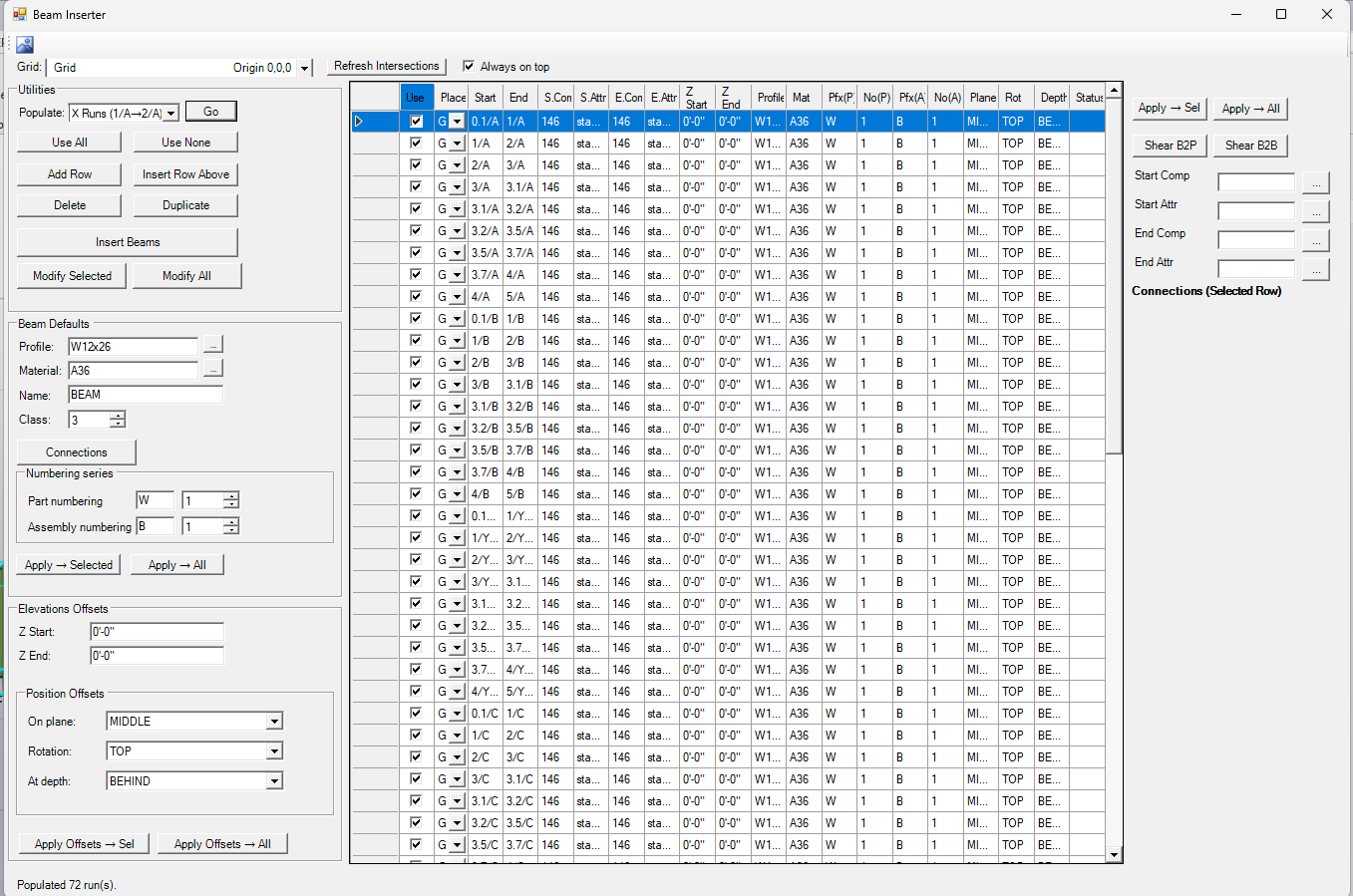Click the Rot column header
The image size is (1353, 896).
[x=1015, y=98]
